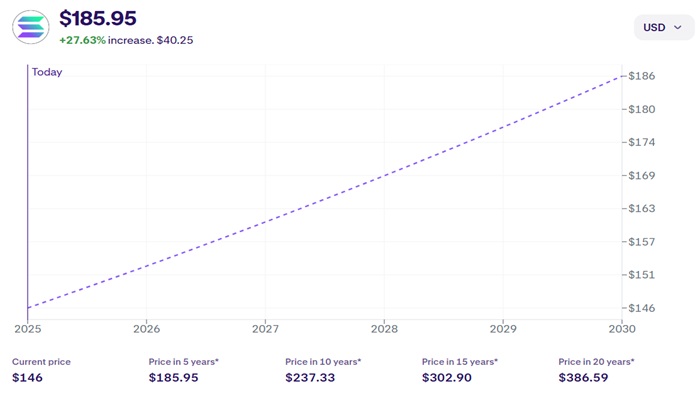Click the $186 y-axis label

pyautogui.click(x=641, y=76)
